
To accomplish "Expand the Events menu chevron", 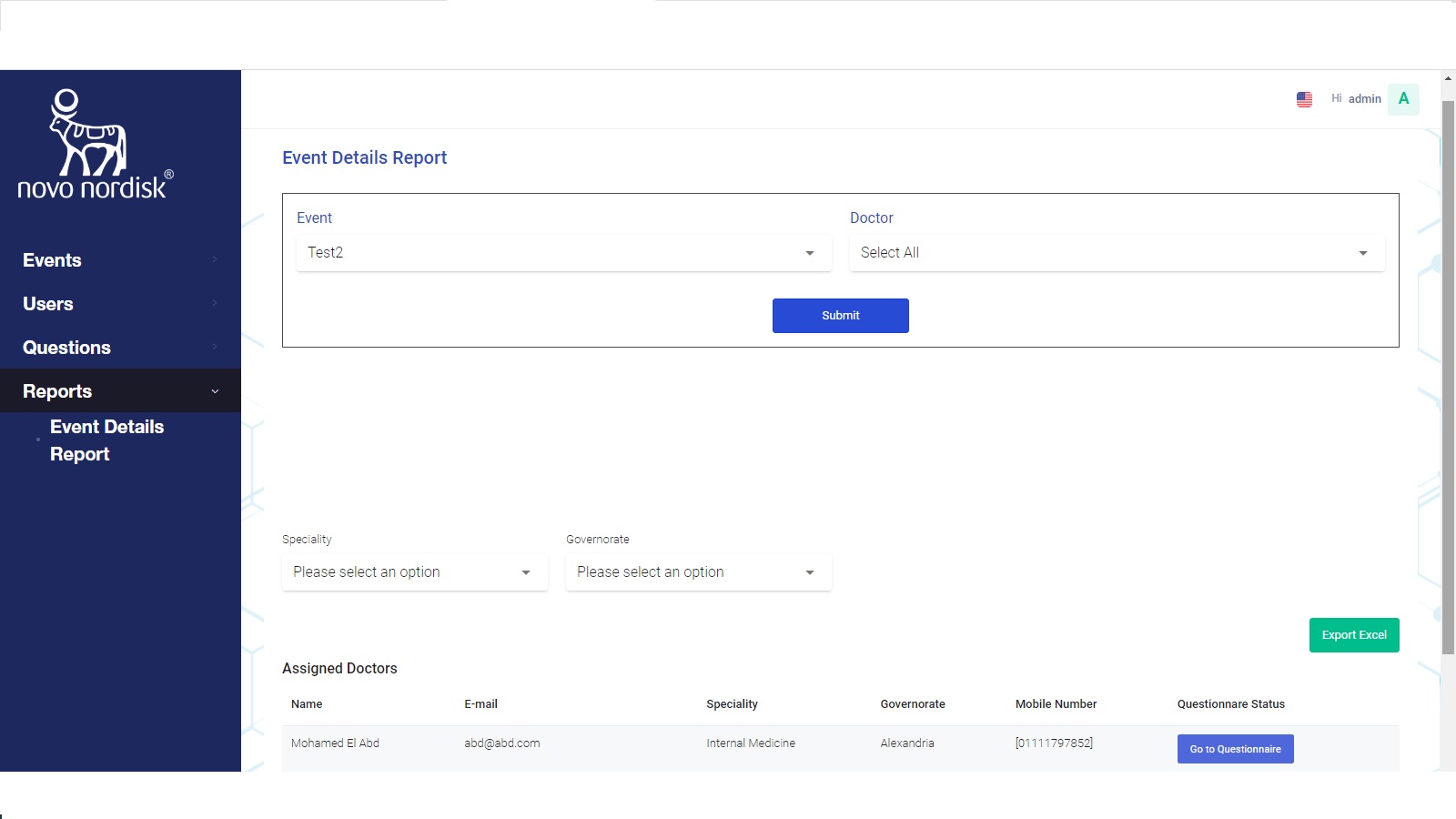I will coord(215,260).
